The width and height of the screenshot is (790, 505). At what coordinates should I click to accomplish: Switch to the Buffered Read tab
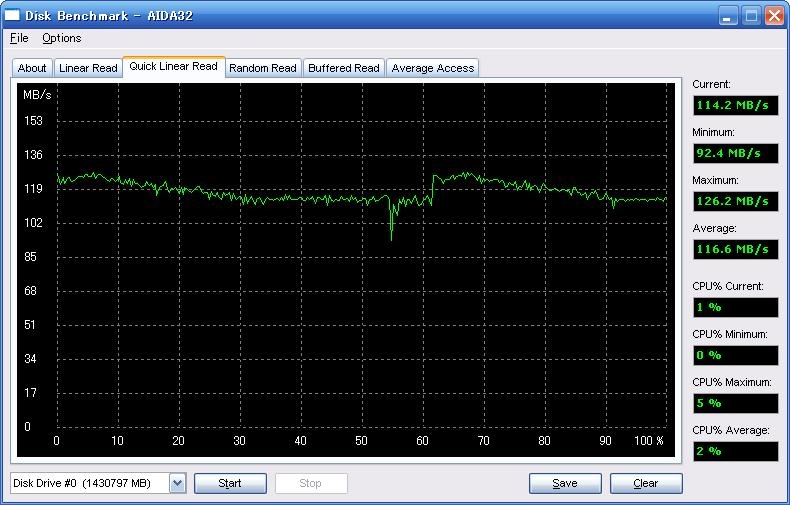(x=343, y=68)
